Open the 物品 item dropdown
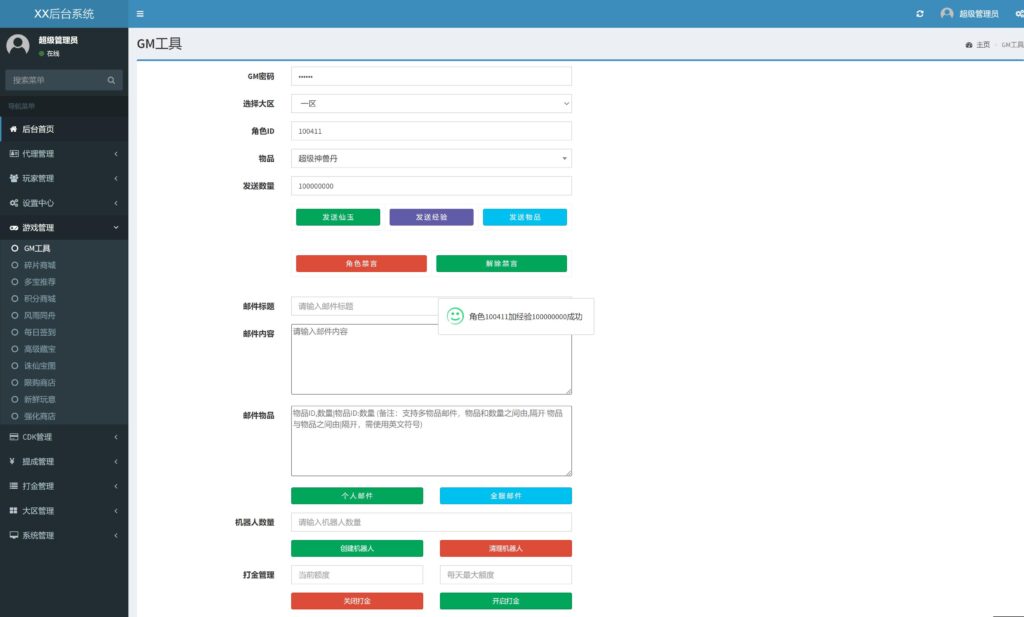The width and height of the screenshot is (1024, 617). (x=431, y=158)
